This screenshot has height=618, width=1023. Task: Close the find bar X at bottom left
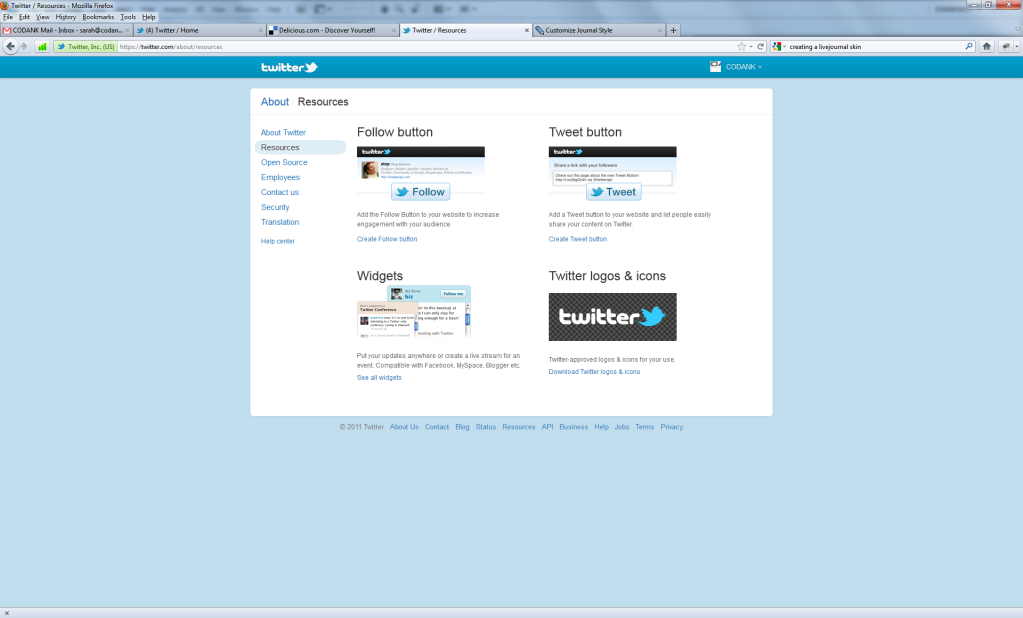pos(7,613)
